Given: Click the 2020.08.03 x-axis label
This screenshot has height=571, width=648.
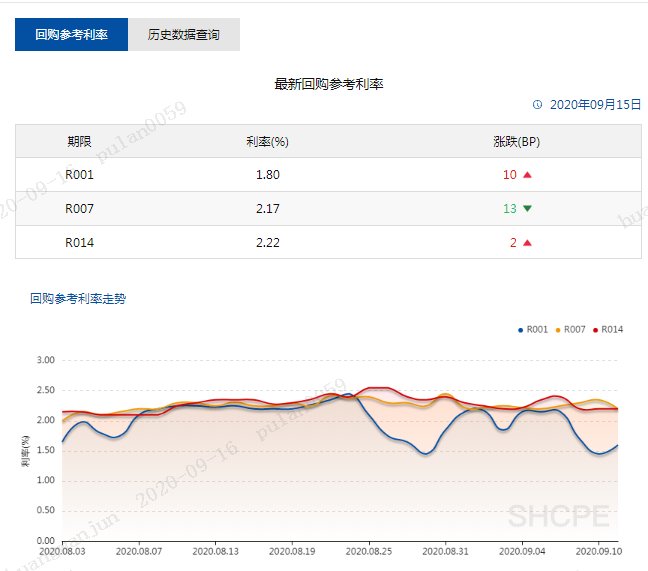Looking at the screenshot, I should 62,551.
